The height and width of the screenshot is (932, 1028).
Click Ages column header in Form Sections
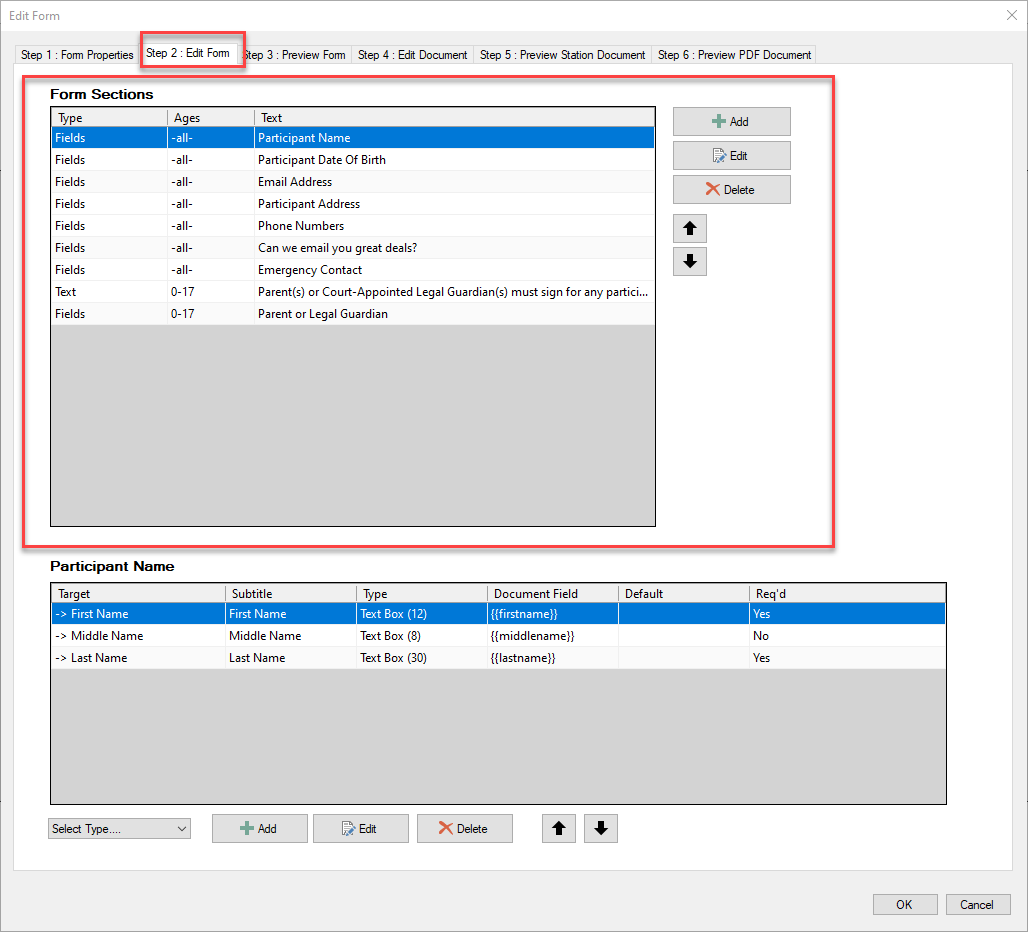coord(210,117)
